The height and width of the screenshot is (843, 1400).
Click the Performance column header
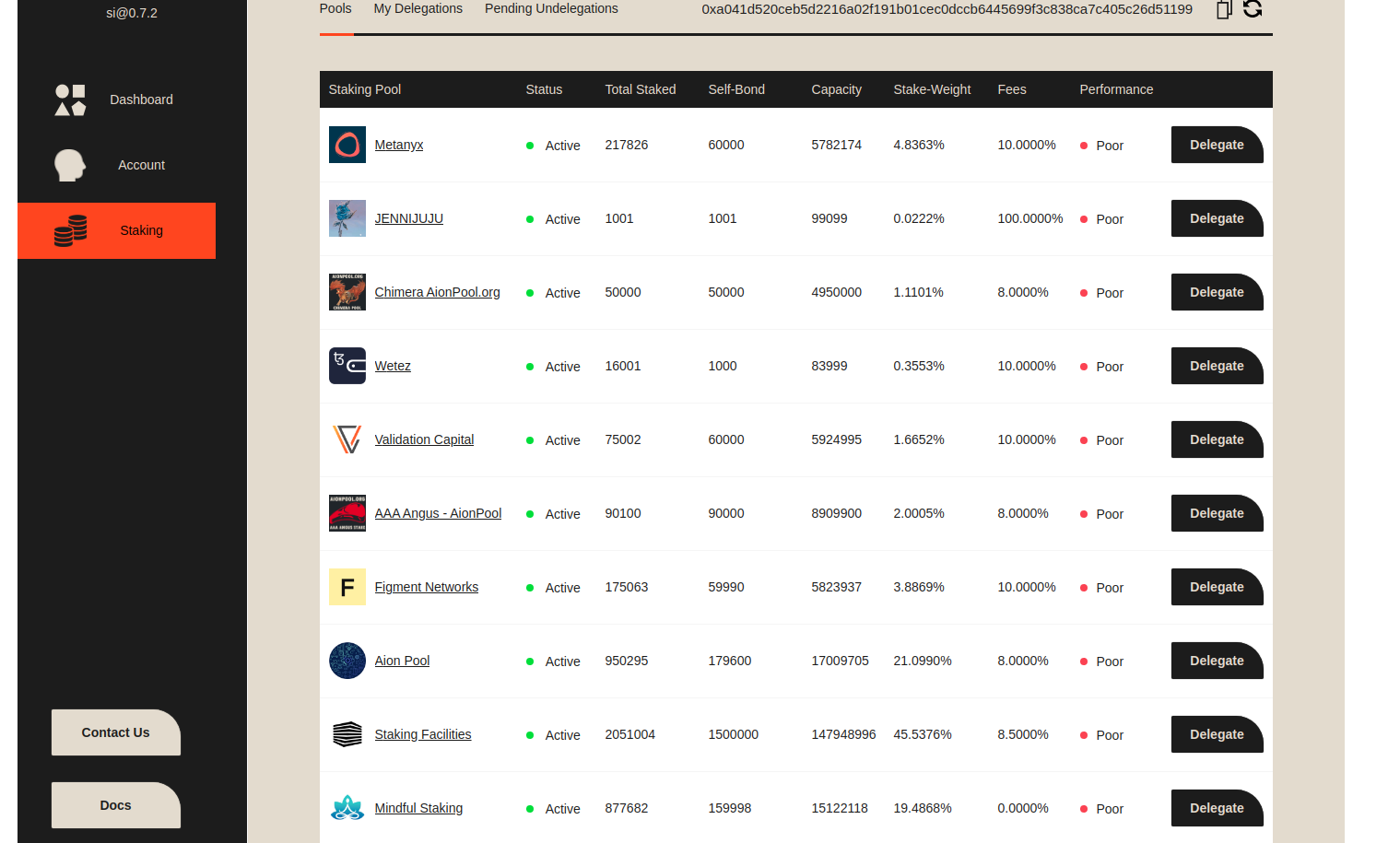coord(1116,89)
